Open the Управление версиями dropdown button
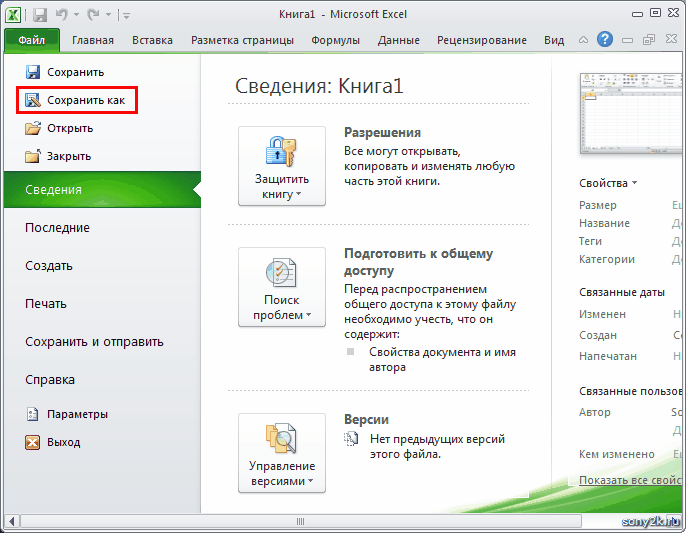Image resolution: width=686 pixels, height=533 pixels. 282,453
